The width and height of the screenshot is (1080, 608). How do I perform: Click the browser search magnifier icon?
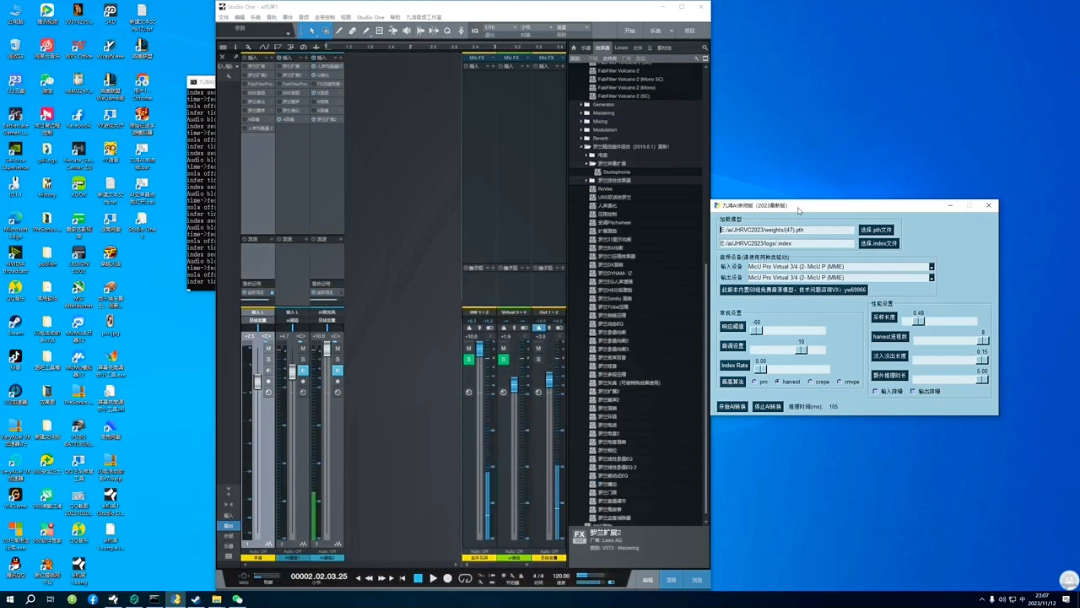coord(705,48)
